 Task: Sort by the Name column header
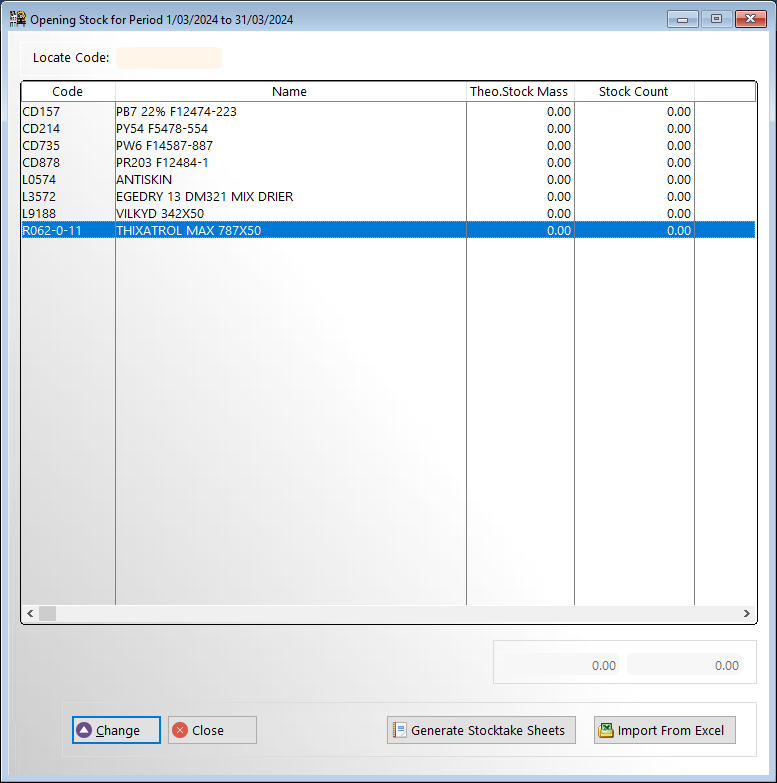[290, 92]
